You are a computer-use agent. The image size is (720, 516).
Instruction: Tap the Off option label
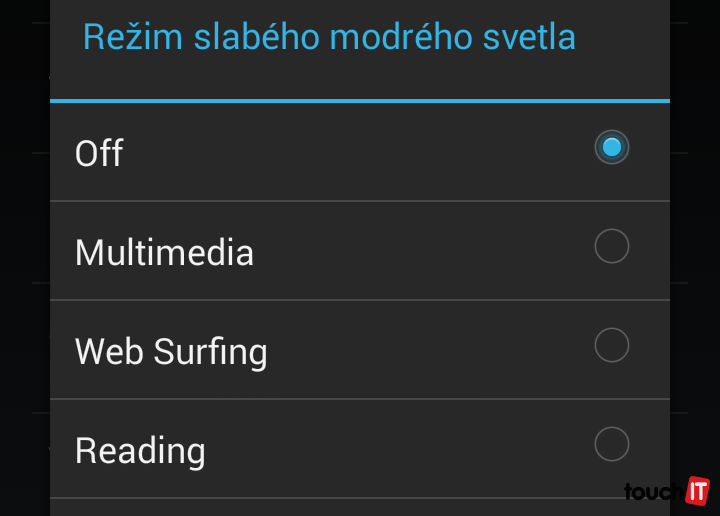[99, 154]
